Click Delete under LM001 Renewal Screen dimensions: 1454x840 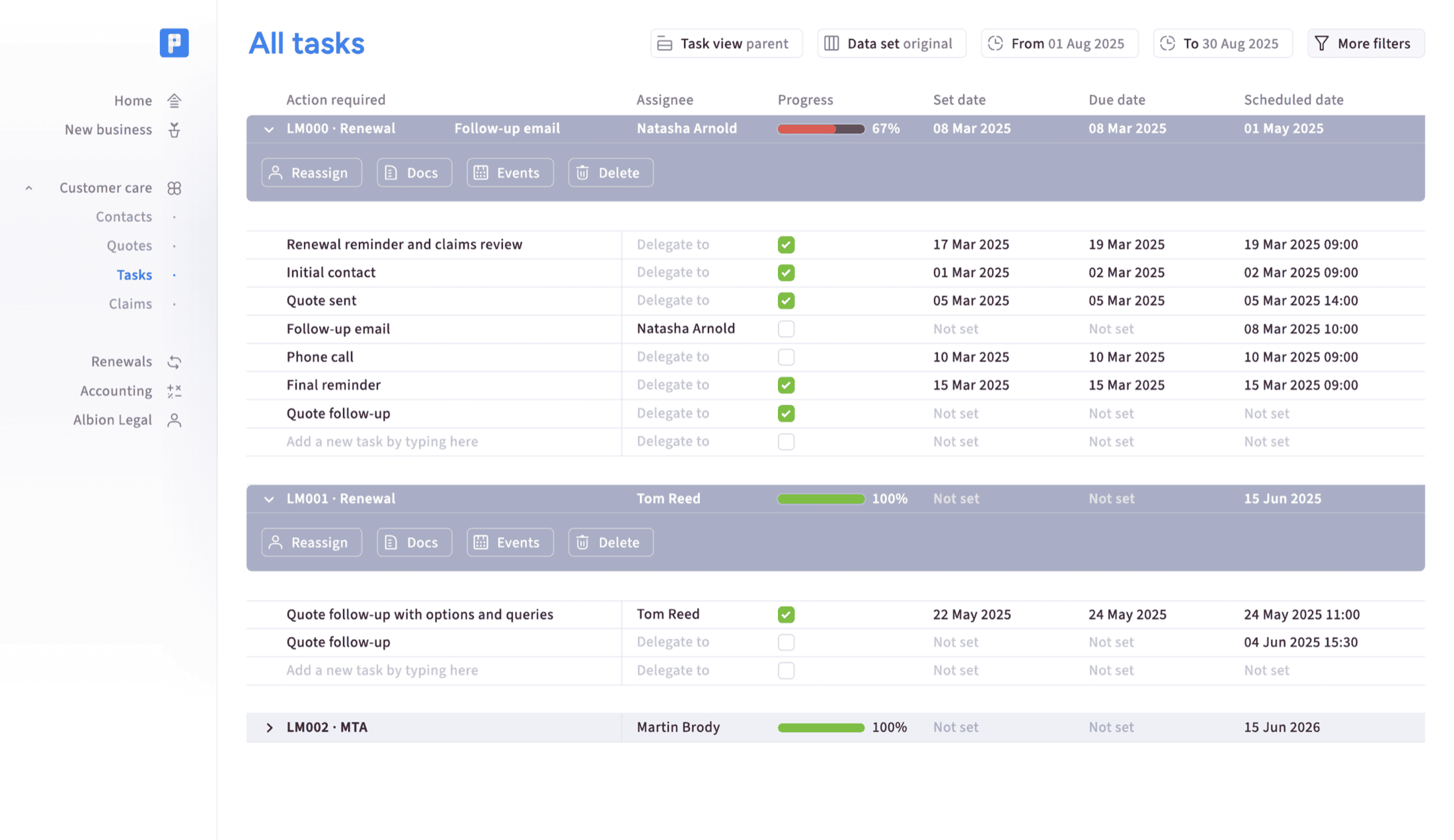pos(611,543)
